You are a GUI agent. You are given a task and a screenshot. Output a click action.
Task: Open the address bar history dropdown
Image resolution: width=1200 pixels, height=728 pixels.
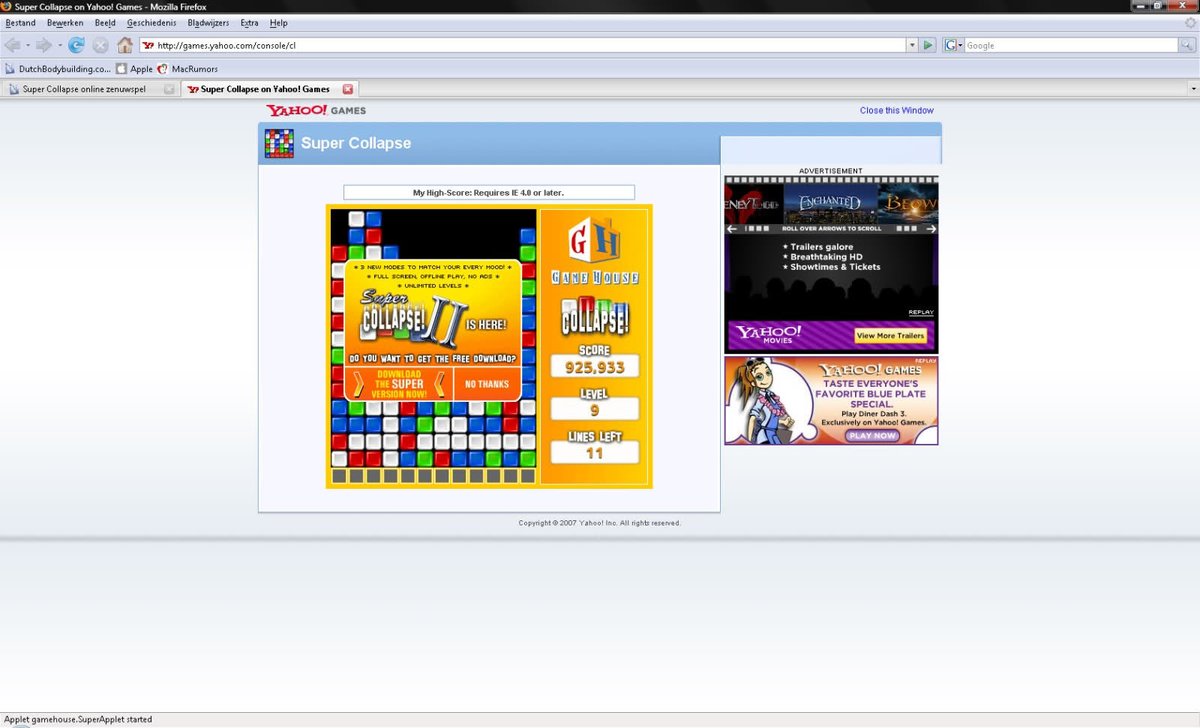[x=911, y=45]
